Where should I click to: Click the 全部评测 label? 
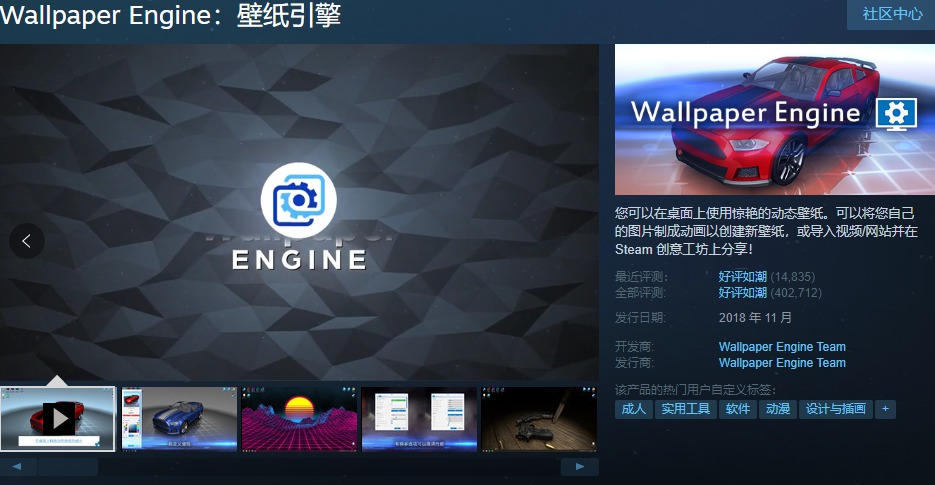(640, 292)
